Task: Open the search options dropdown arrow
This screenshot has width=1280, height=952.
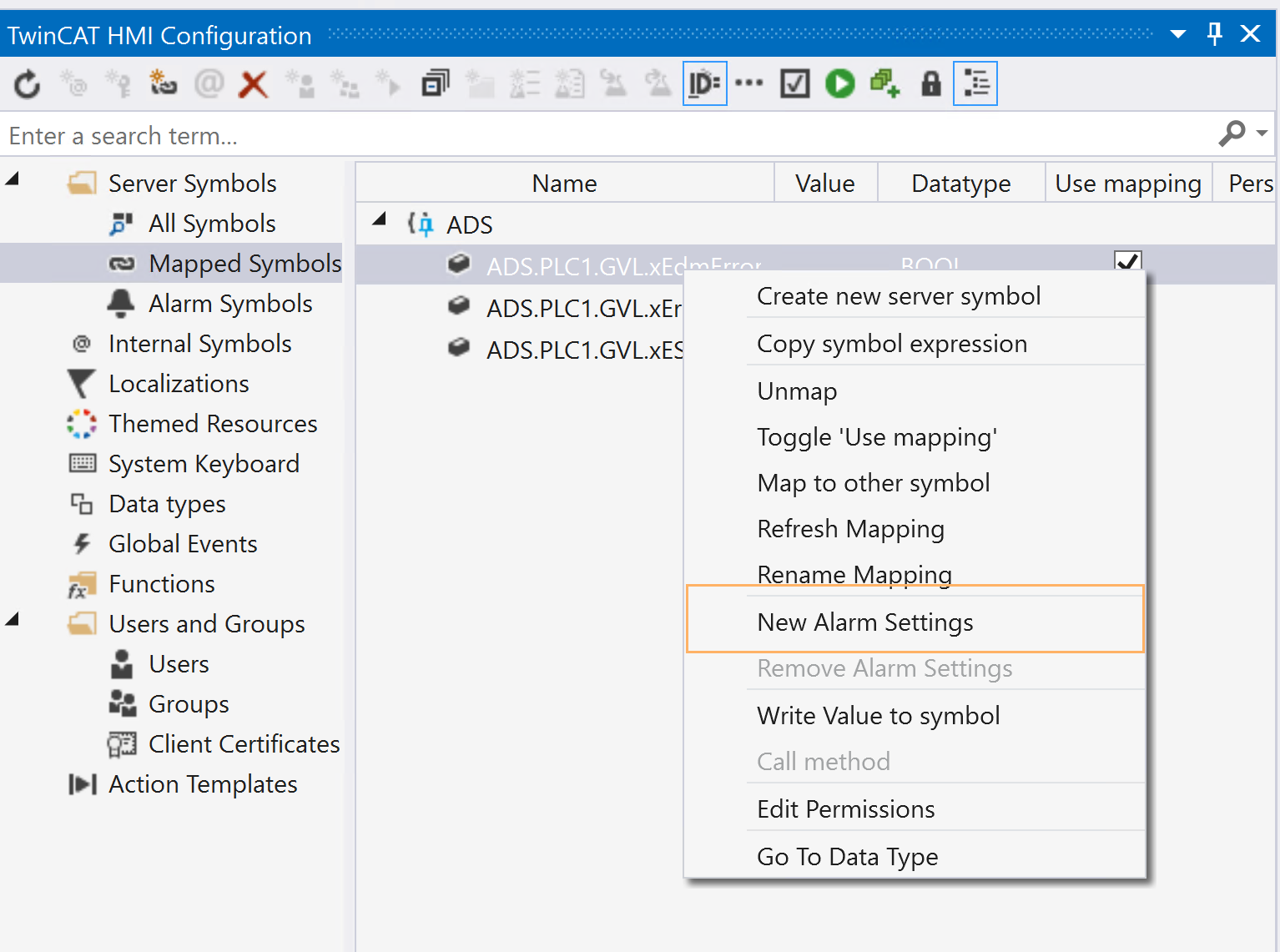Action: click(1262, 133)
